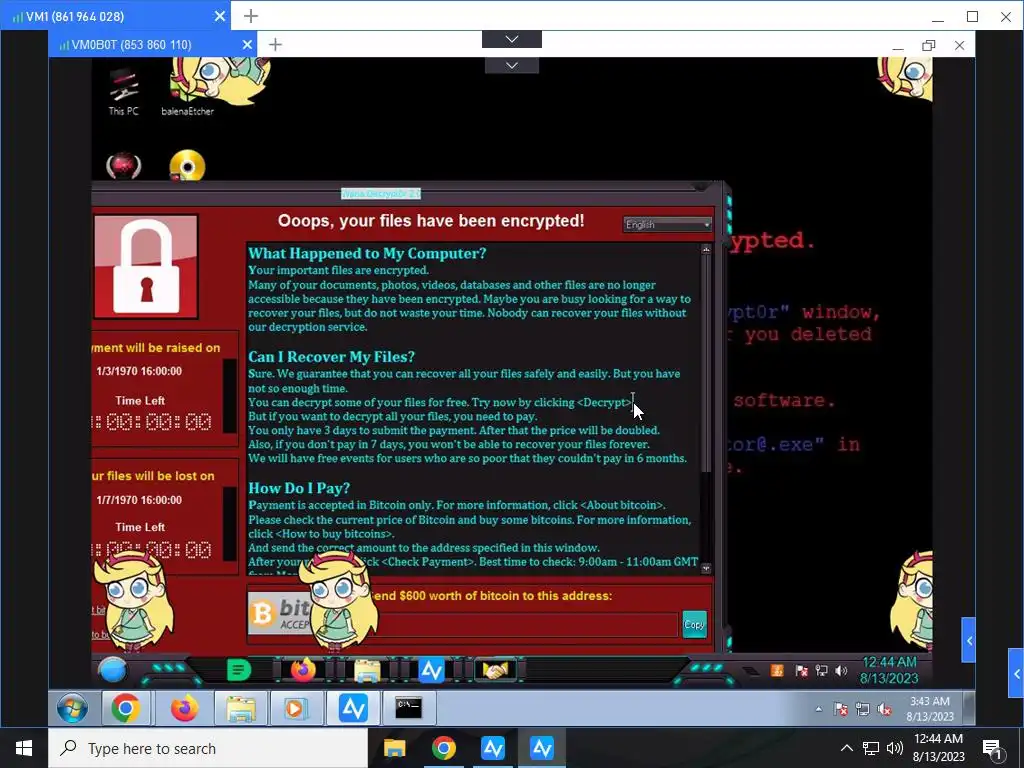Open Windows 10 Start menu
Viewport: 1024px width, 768px height.
coord(24,748)
